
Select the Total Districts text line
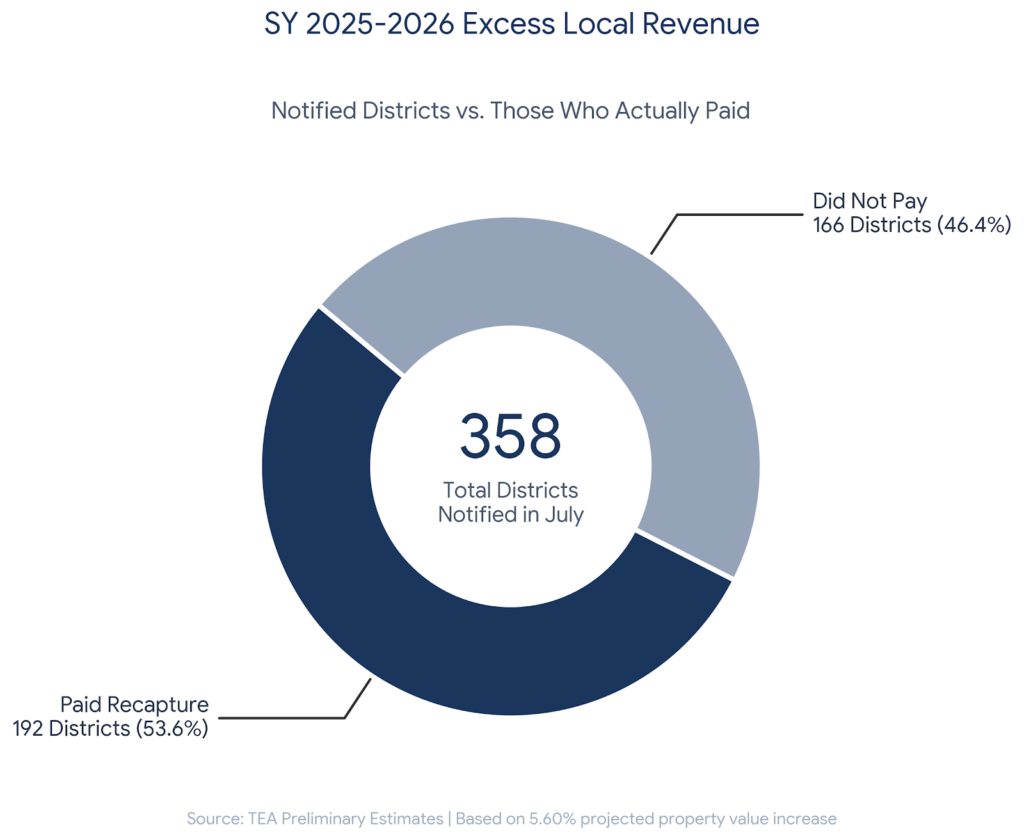(510, 491)
